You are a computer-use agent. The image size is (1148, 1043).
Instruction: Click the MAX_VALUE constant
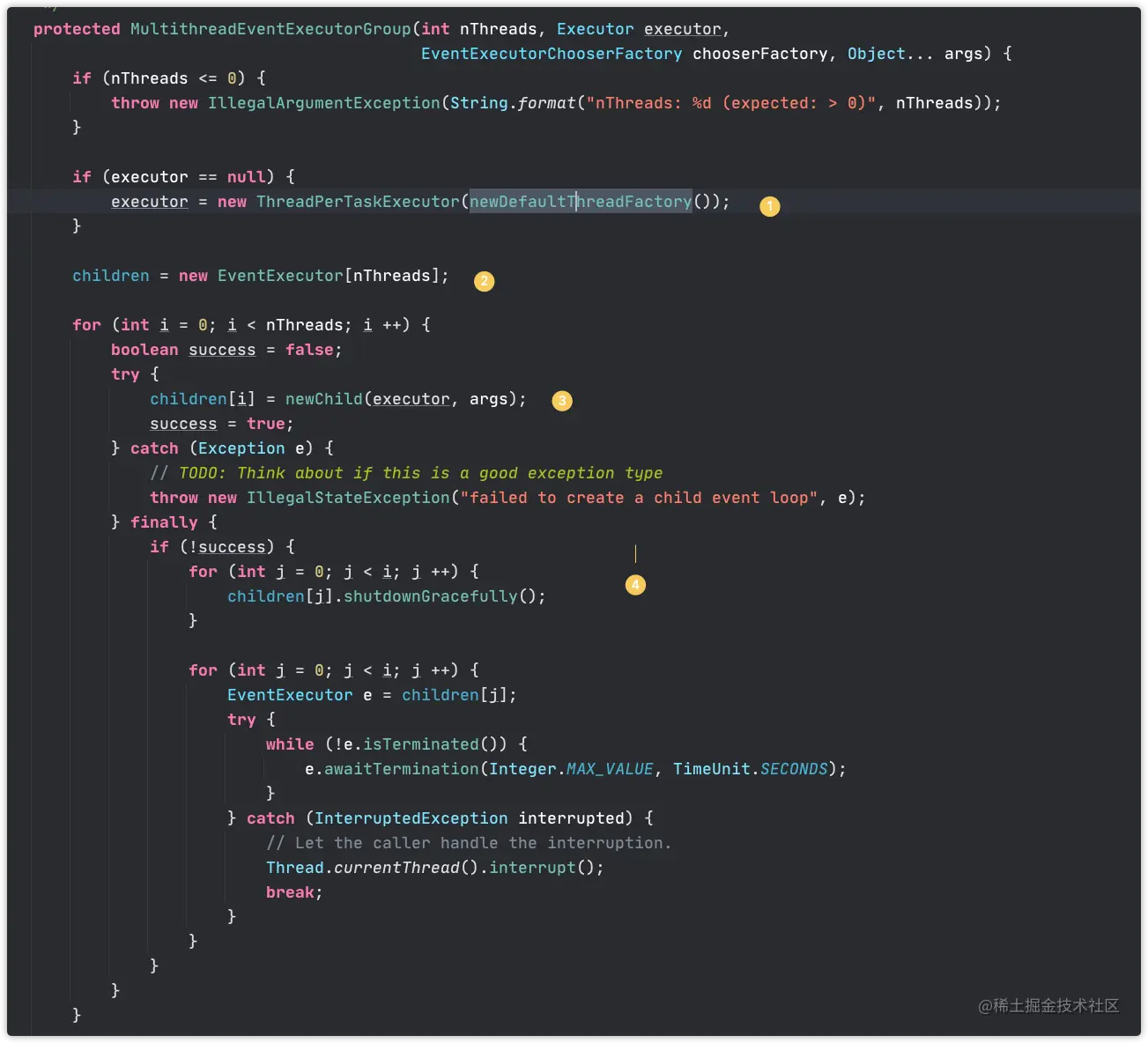coord(610,769)
